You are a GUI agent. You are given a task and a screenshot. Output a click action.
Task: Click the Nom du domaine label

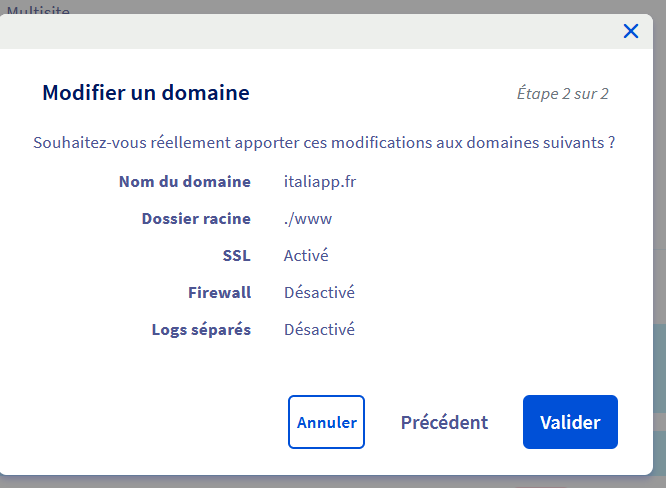pos(185,182)
